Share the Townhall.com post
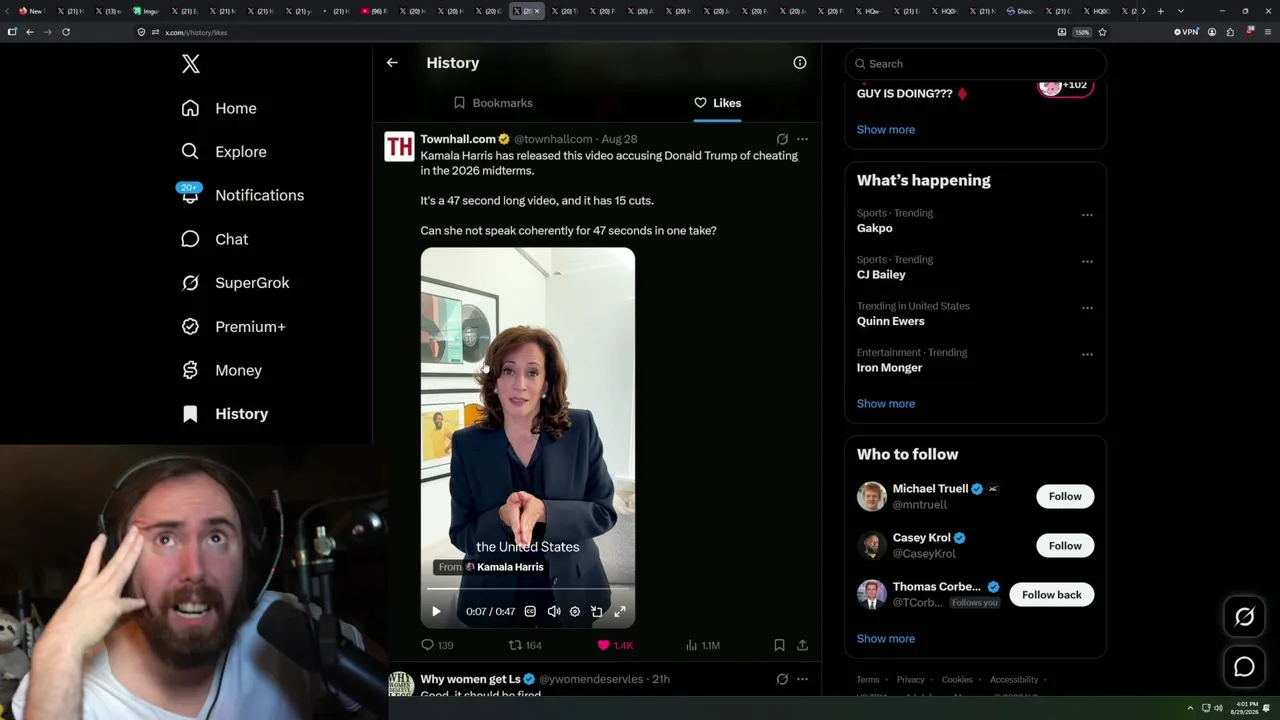This screenshot has width=1280, height=720. point(802,645)
